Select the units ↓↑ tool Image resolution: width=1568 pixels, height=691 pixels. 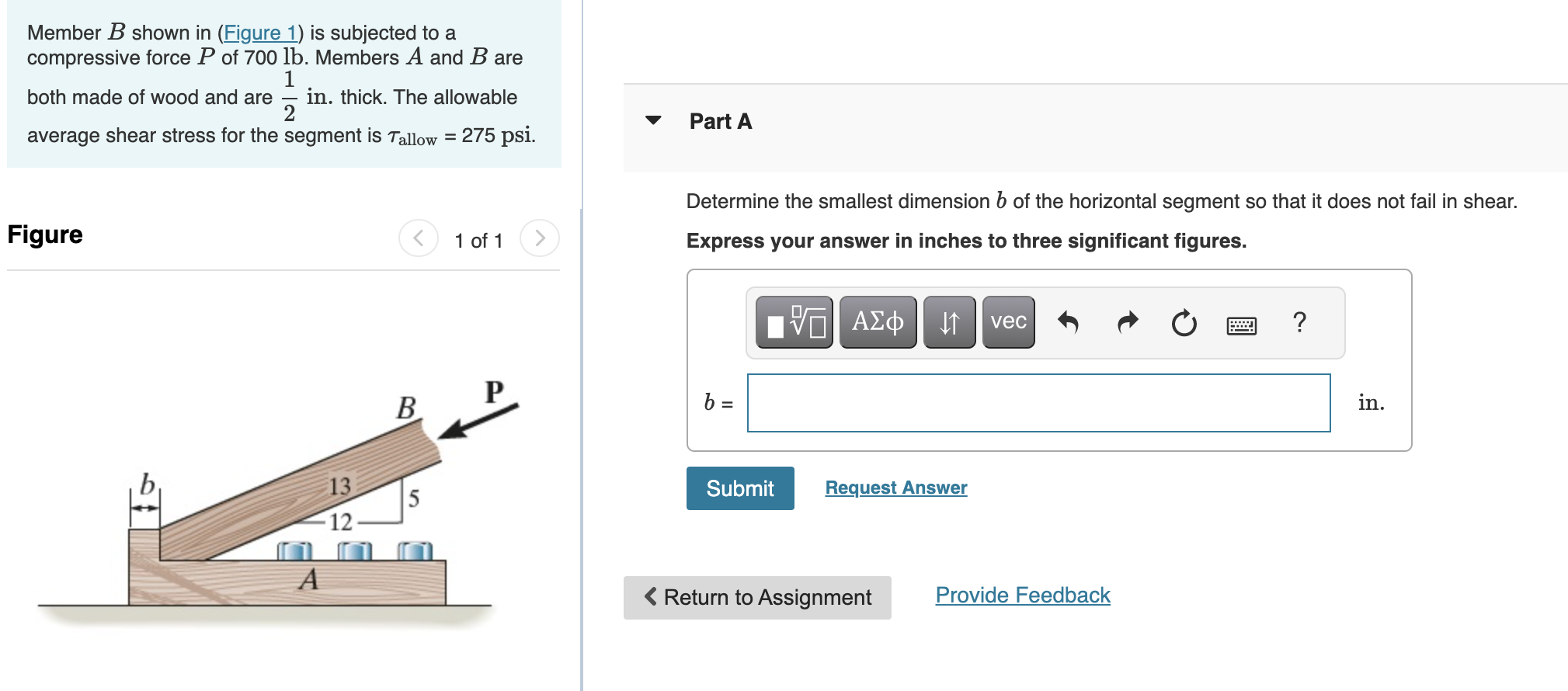(x=949, y=322)
